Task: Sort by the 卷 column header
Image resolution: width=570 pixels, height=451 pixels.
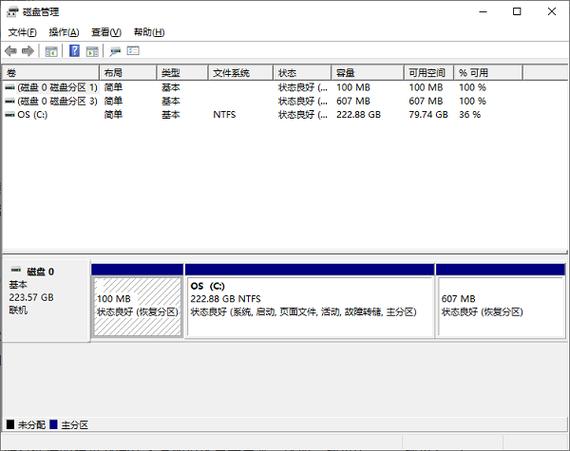Action: point(51,73)
